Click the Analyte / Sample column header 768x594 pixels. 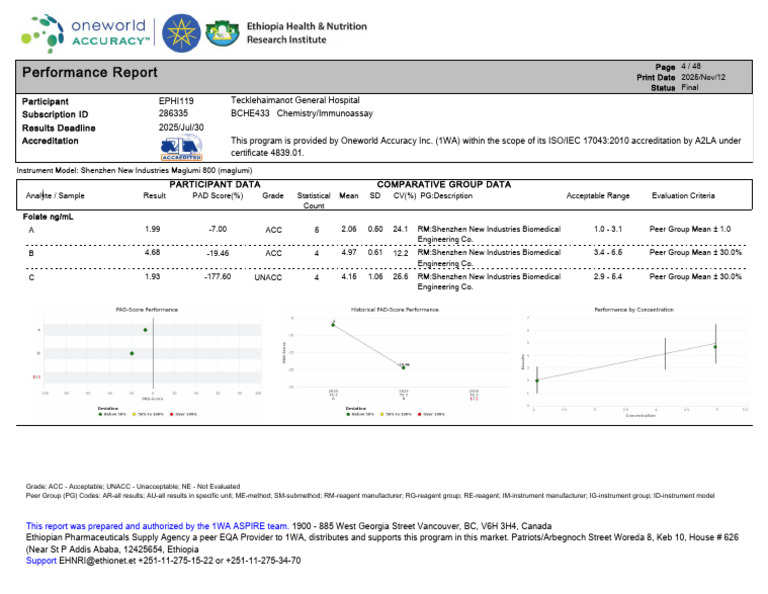pos(55,195)
